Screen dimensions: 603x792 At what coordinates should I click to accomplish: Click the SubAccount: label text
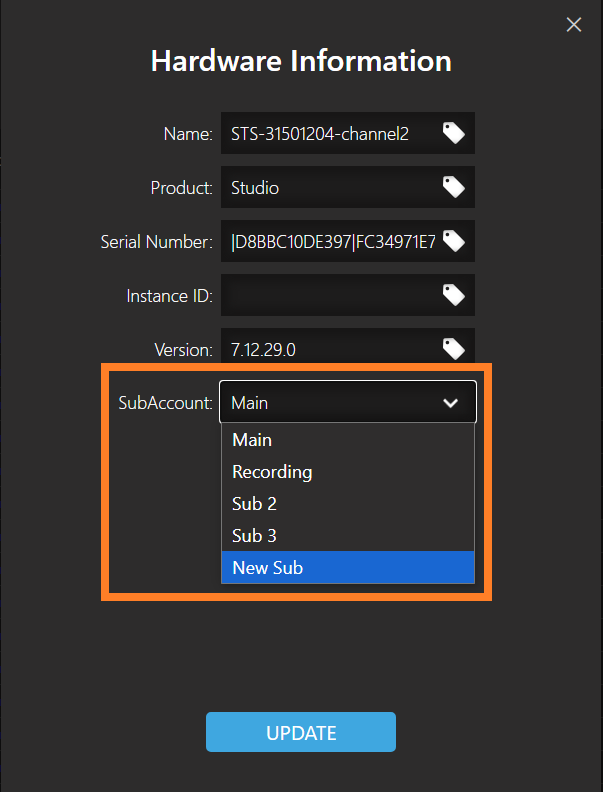(x=165, y=403)
